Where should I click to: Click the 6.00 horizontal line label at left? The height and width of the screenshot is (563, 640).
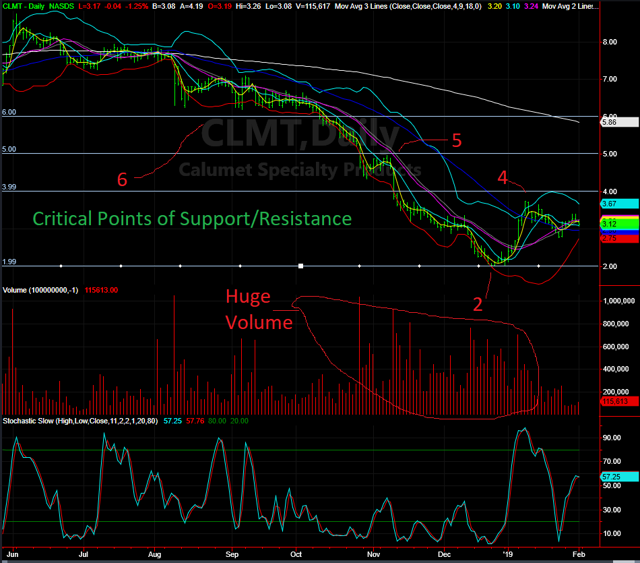pos(9,112)
